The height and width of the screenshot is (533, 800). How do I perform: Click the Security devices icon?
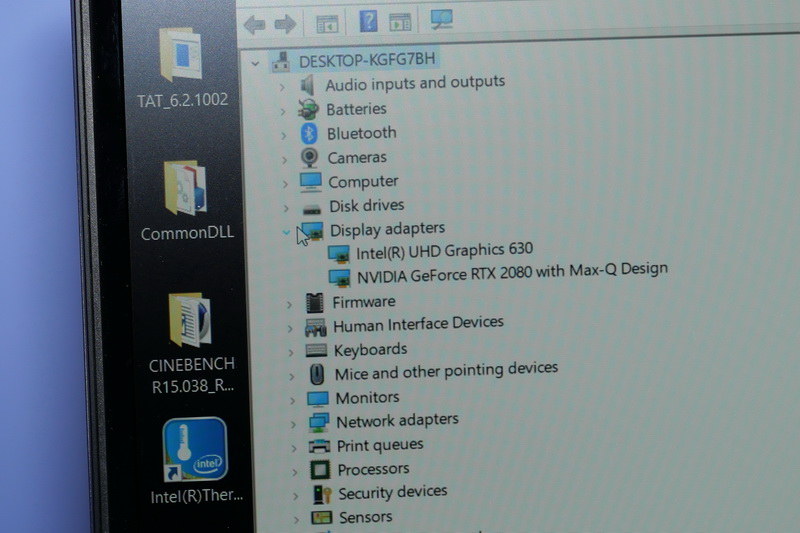click(x=322, y=494)
